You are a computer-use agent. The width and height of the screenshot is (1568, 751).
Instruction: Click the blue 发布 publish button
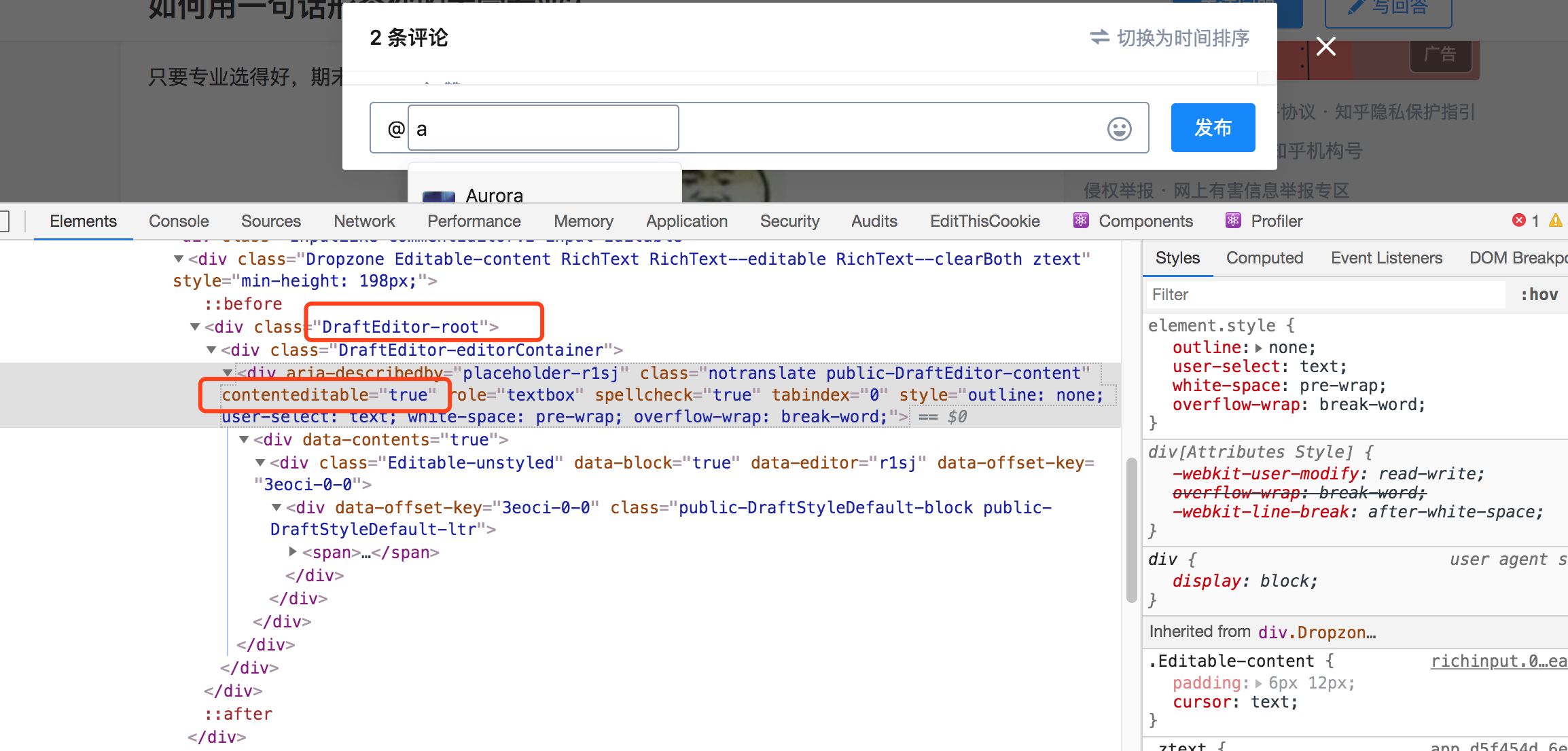coord(1213,128)
